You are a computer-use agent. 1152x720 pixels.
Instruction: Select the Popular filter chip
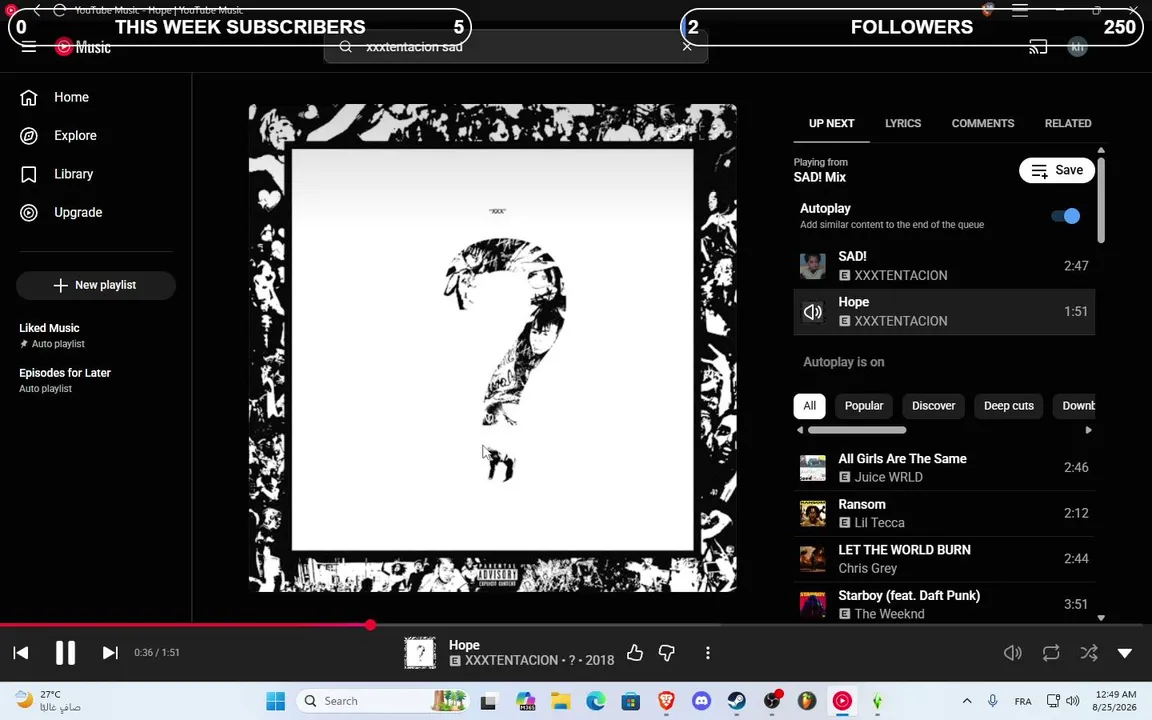click(x=863, y=406)
